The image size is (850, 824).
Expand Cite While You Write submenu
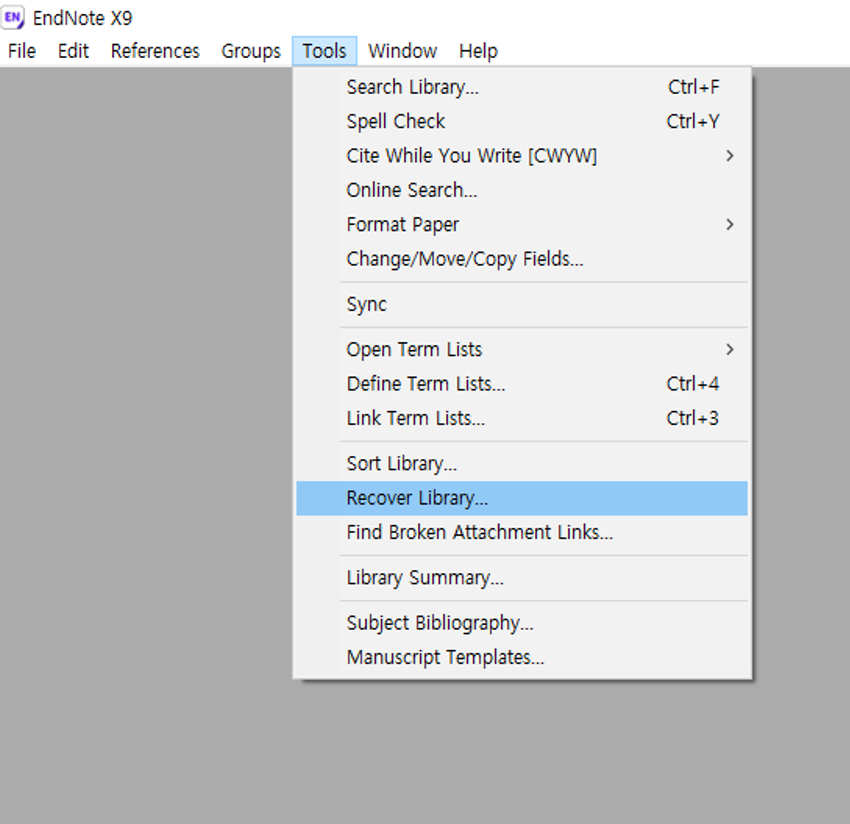point(522,156)
